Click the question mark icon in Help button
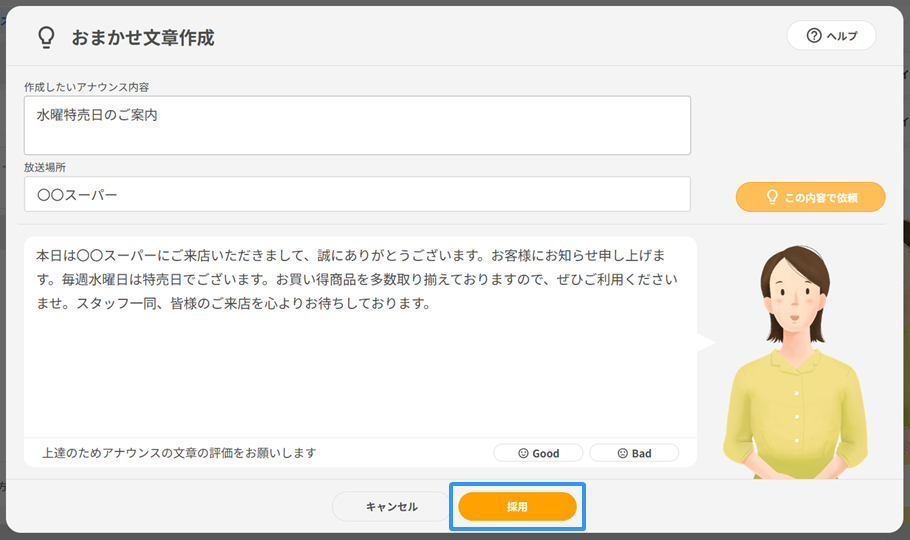The width and height of the screenshot is (910, 540). [x=814, y=36]
